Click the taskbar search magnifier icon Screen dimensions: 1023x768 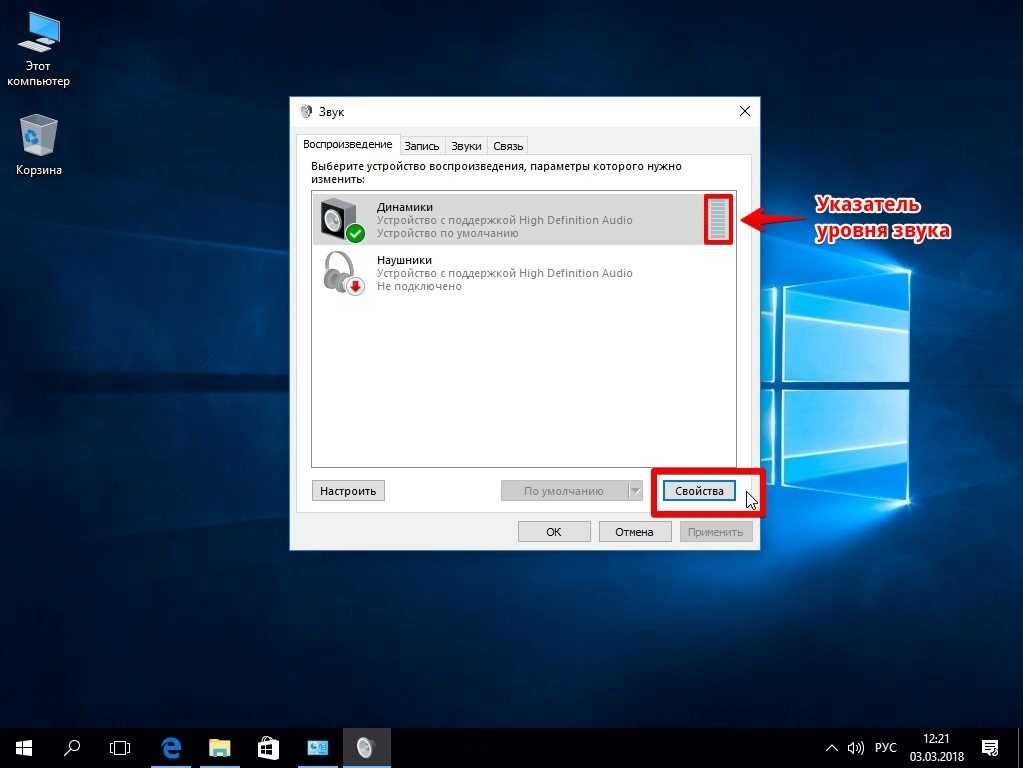72,747
